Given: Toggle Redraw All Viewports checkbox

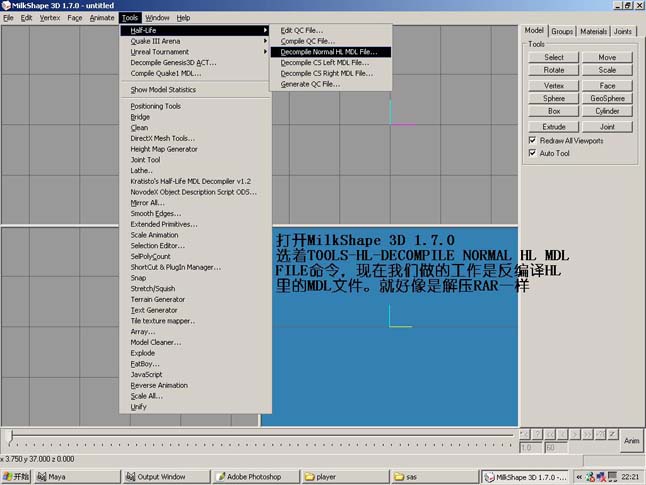Looking at the screenshot, I should click(x=532, y=140).
